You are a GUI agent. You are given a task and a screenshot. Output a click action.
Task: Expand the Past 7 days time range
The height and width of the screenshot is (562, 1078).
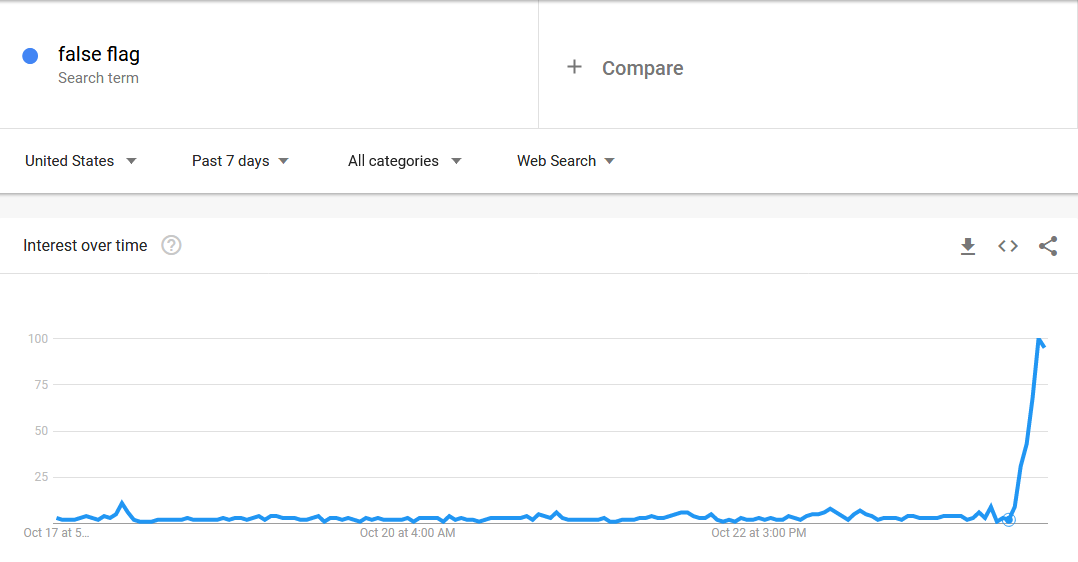[240, 161]
